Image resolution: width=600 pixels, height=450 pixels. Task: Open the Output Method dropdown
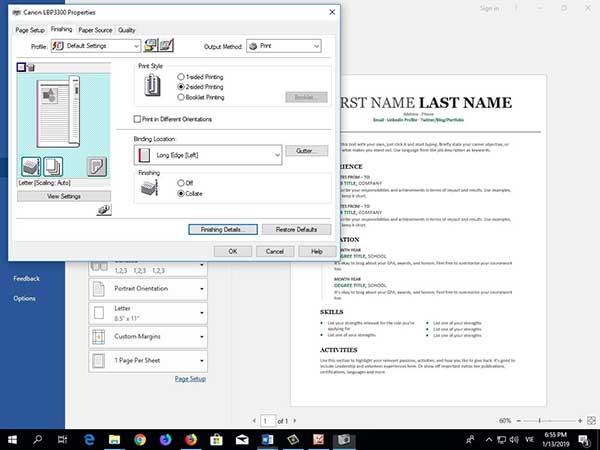[x=284, y=46]
